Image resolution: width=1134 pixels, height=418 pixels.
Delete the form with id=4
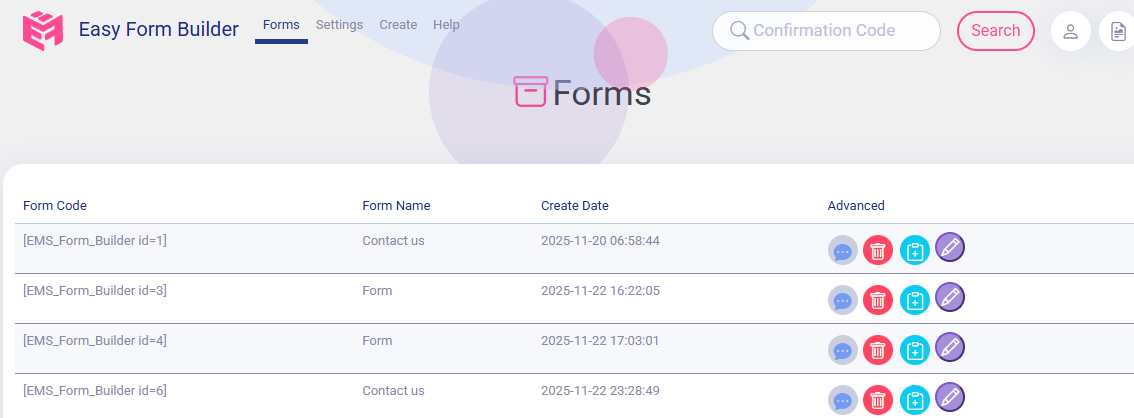tap(877, 350)
